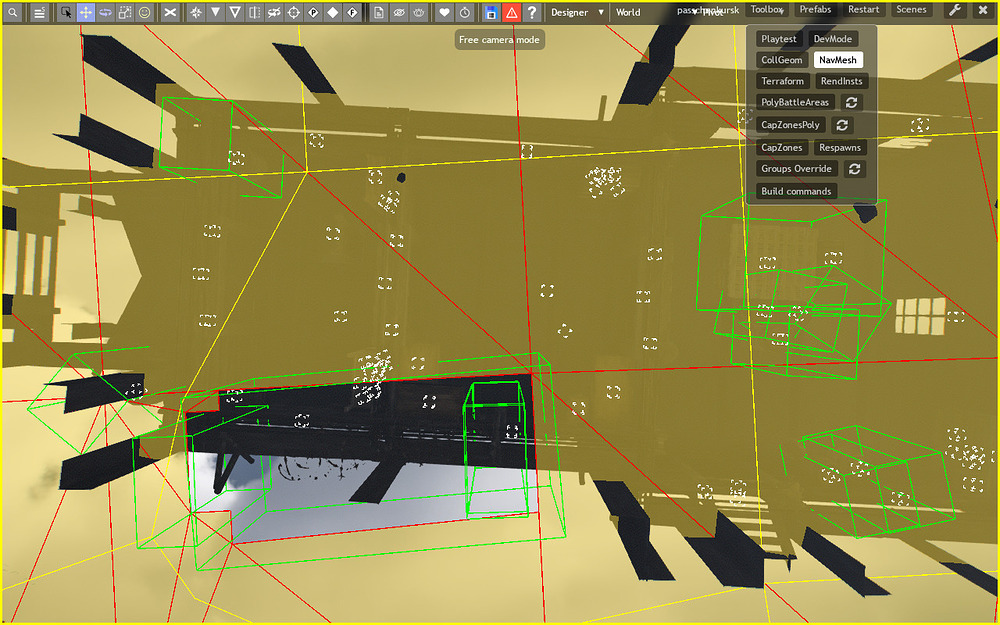Activate the move arrows tool

[x=85, y=12]
